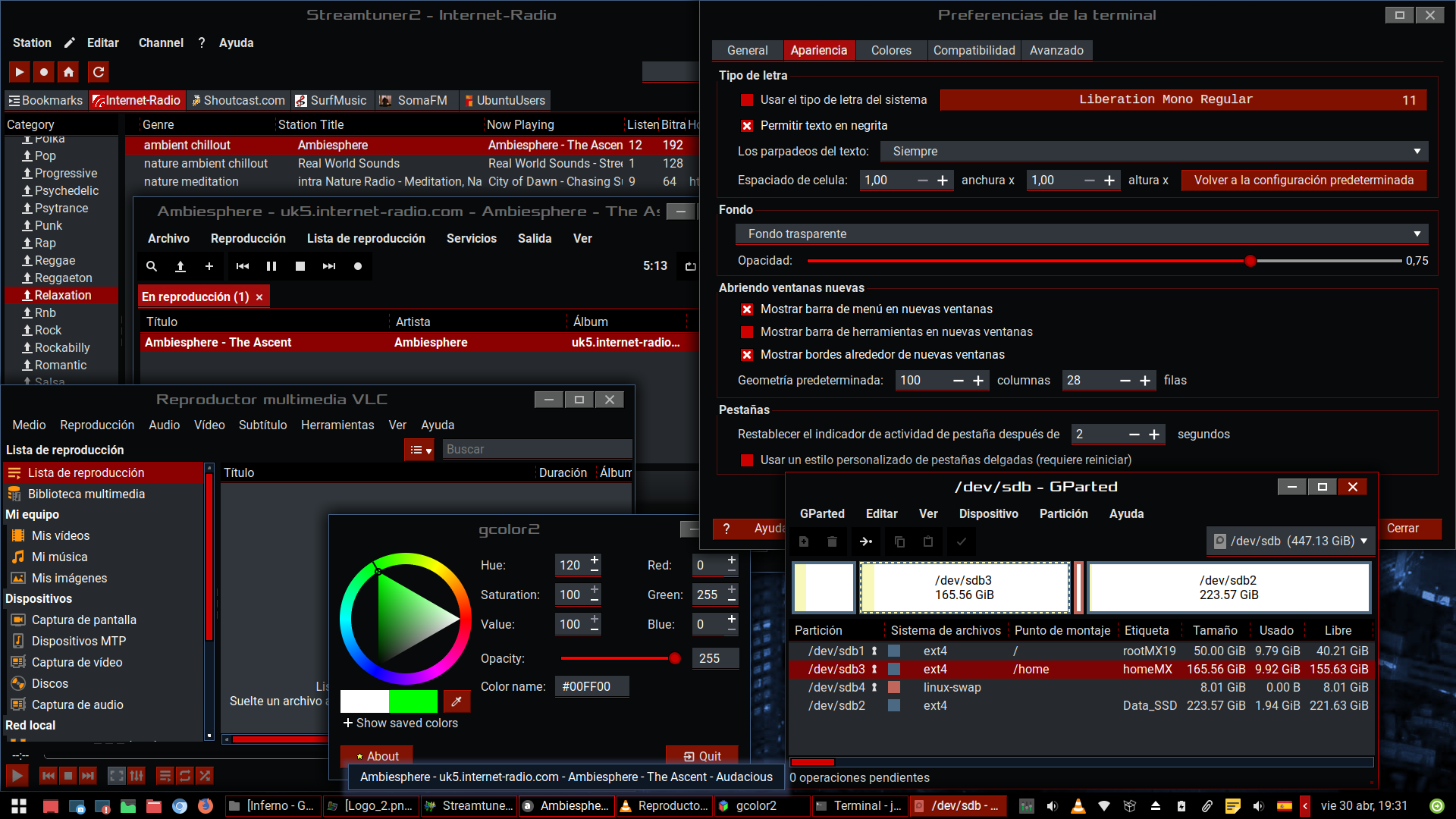The height and width of the screenshot is (819, 1456).
Task: Click the search magnifier in Audacious
Action: click(x=152, y=266)
